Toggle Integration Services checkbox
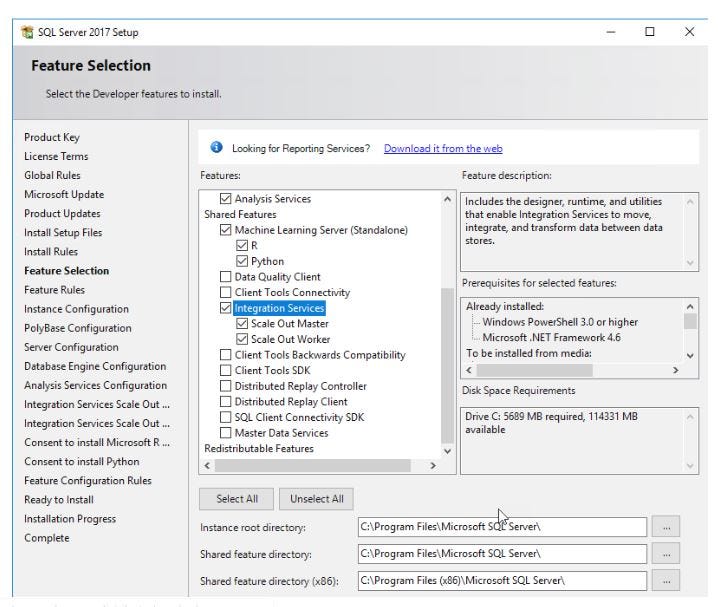The height and width of the screenshot is (607, 718). coord(225,308)
